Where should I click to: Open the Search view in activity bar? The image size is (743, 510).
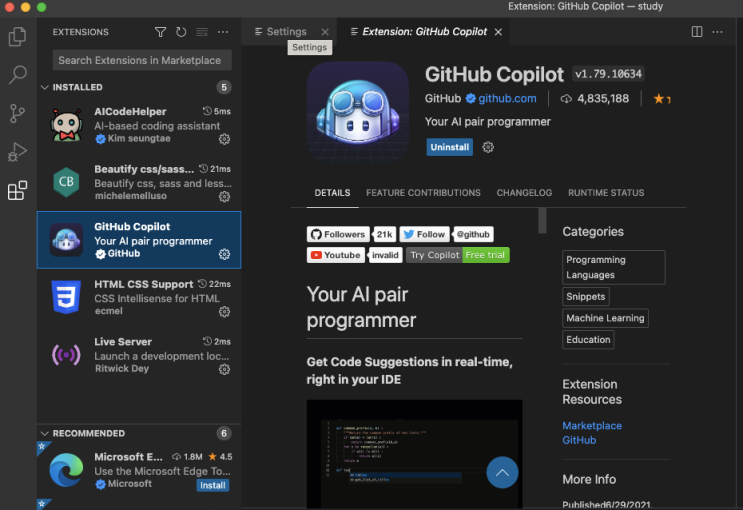[18, 74]
